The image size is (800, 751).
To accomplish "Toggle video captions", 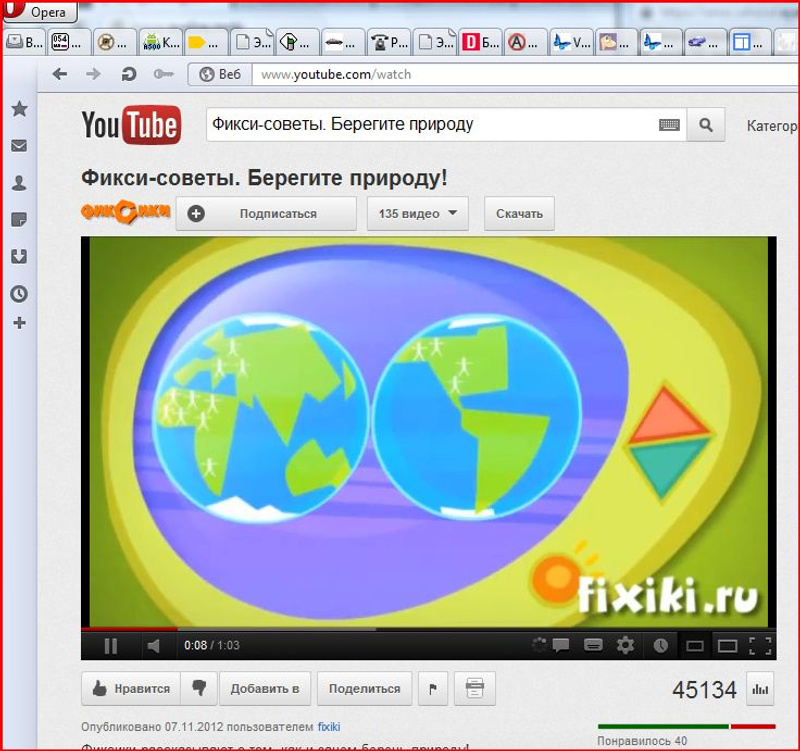I will (593, 645).
